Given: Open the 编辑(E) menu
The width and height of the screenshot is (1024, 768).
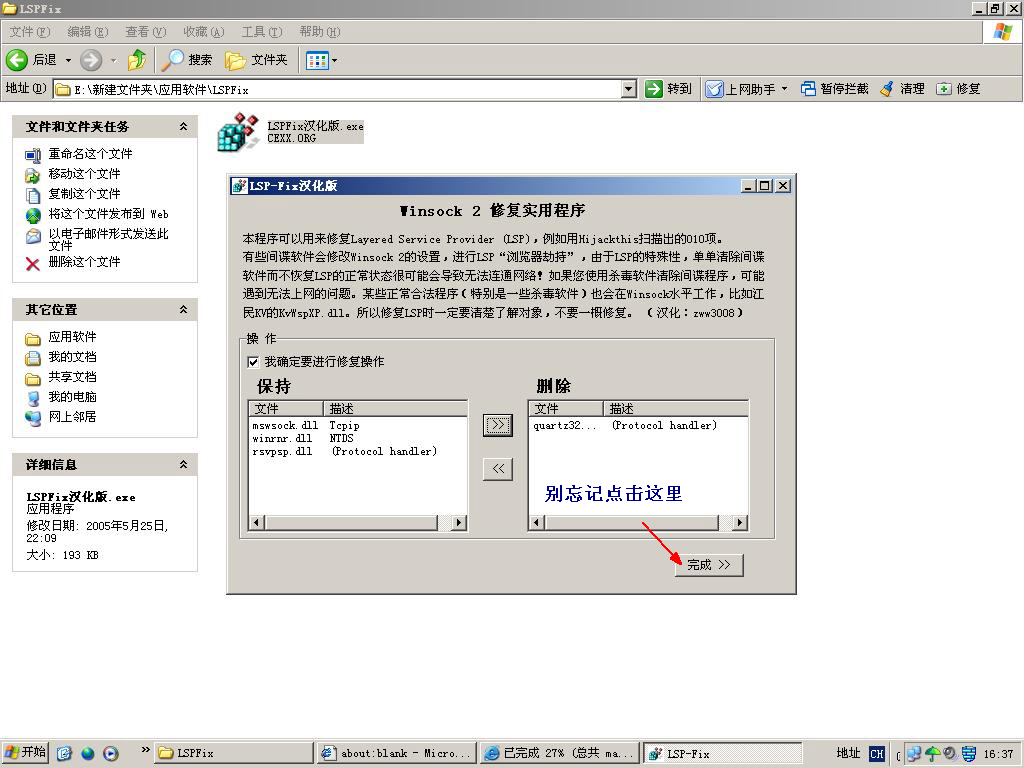Looking at the screenshot, I should click(88, 31).
